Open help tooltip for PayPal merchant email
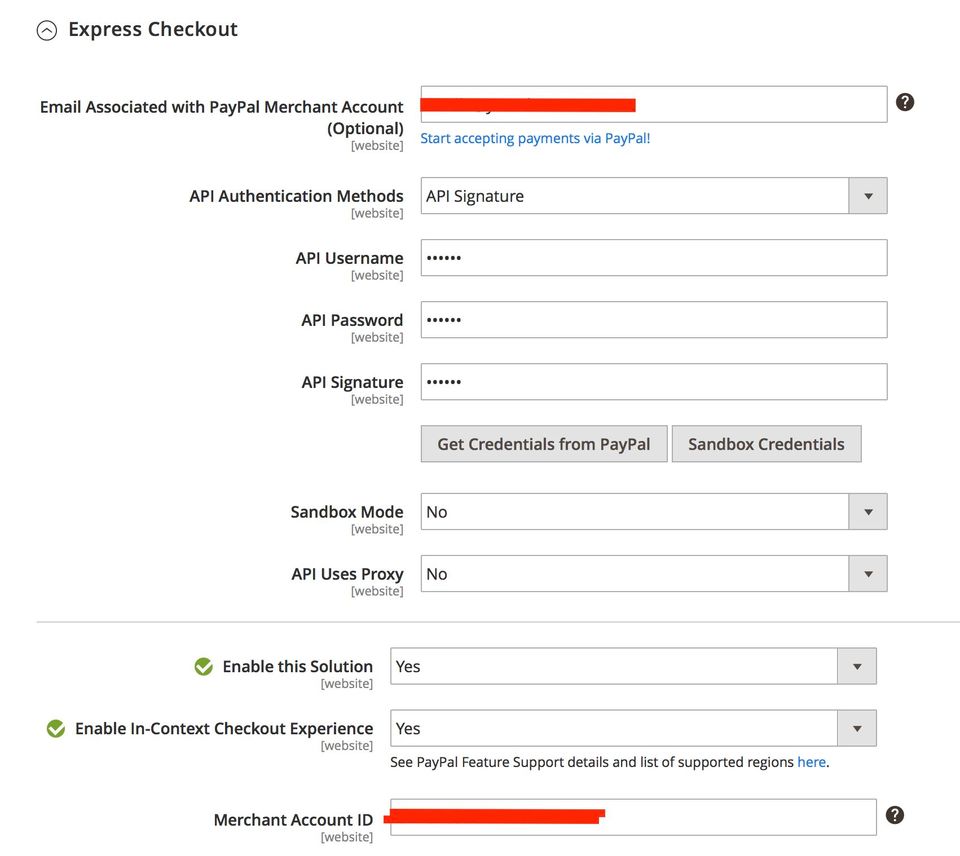The height and width of the screenshot is (856, 960). point(905,102)
